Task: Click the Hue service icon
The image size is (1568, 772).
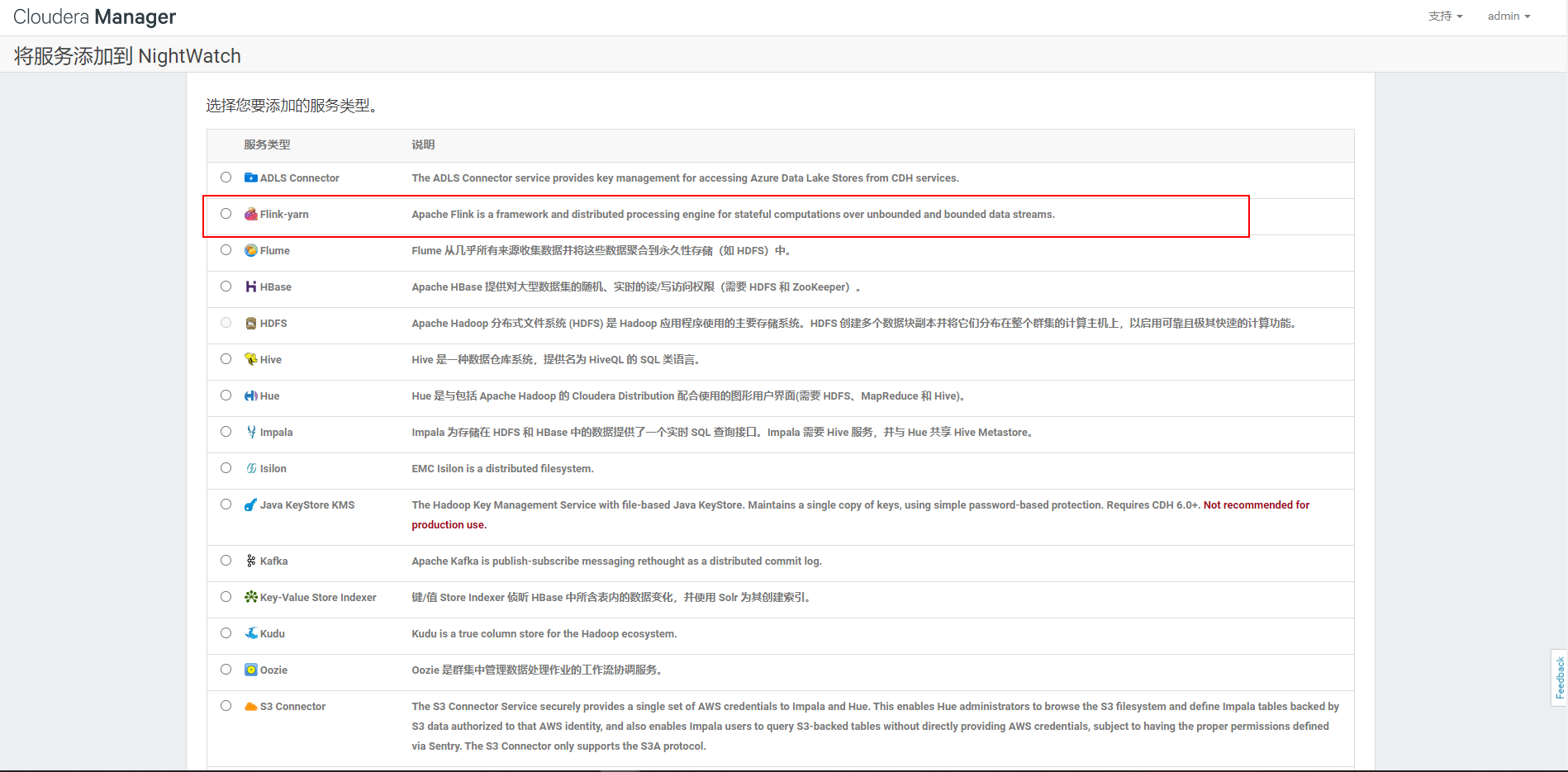Action: [x=251, y=395]
